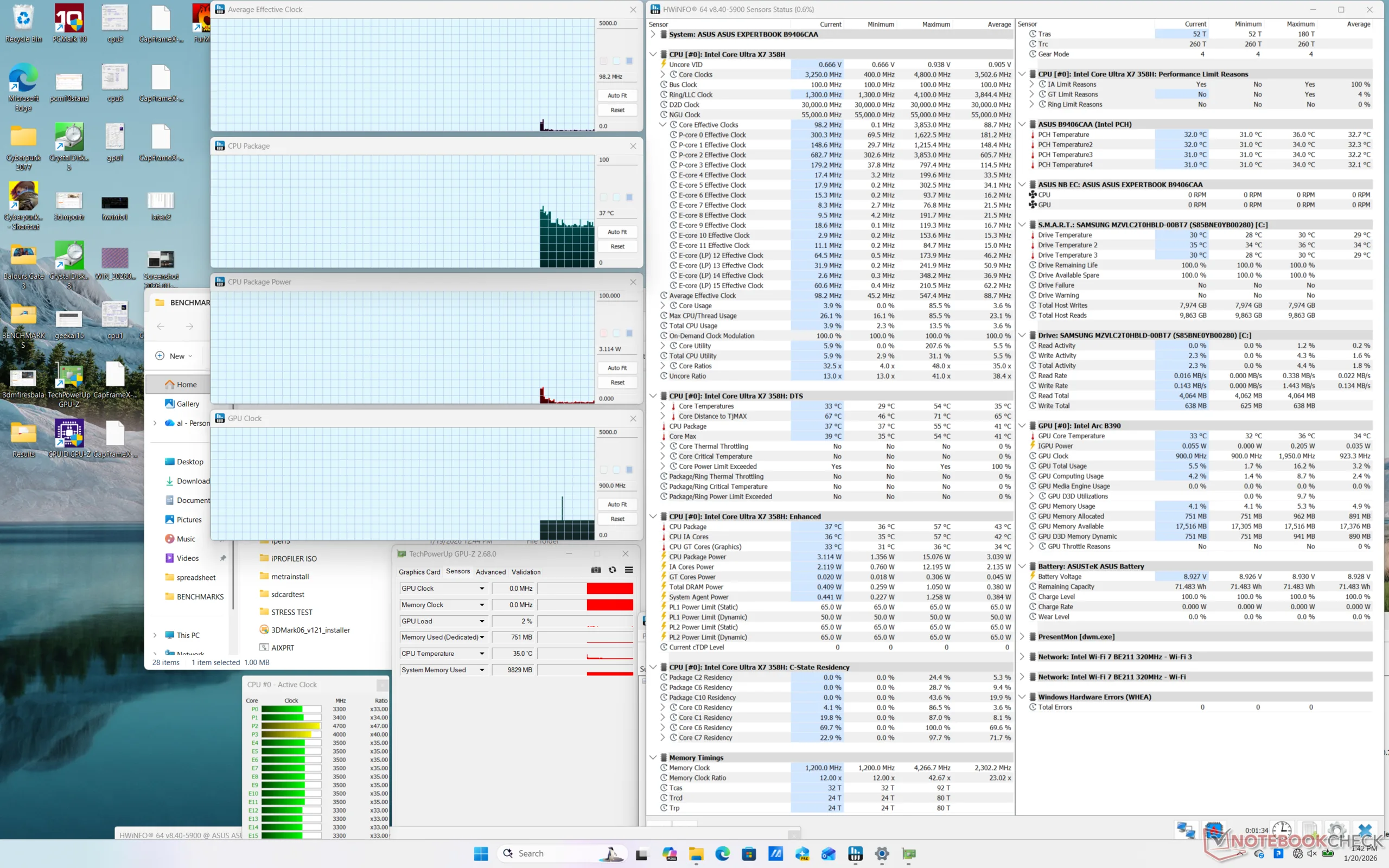Click blue color swatch in CPU Package Power graph

click(629, 334)
